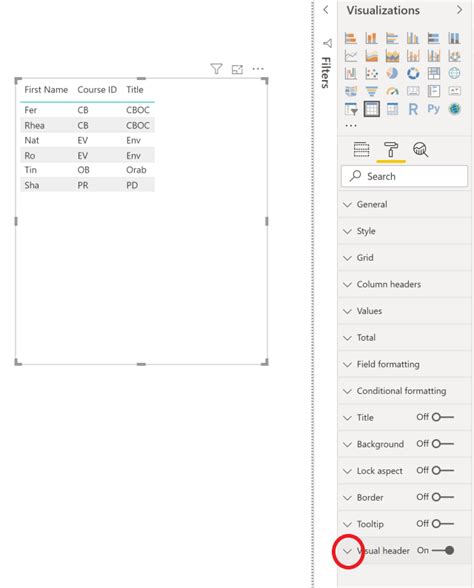Select the Python visual

tap(434, 109)
